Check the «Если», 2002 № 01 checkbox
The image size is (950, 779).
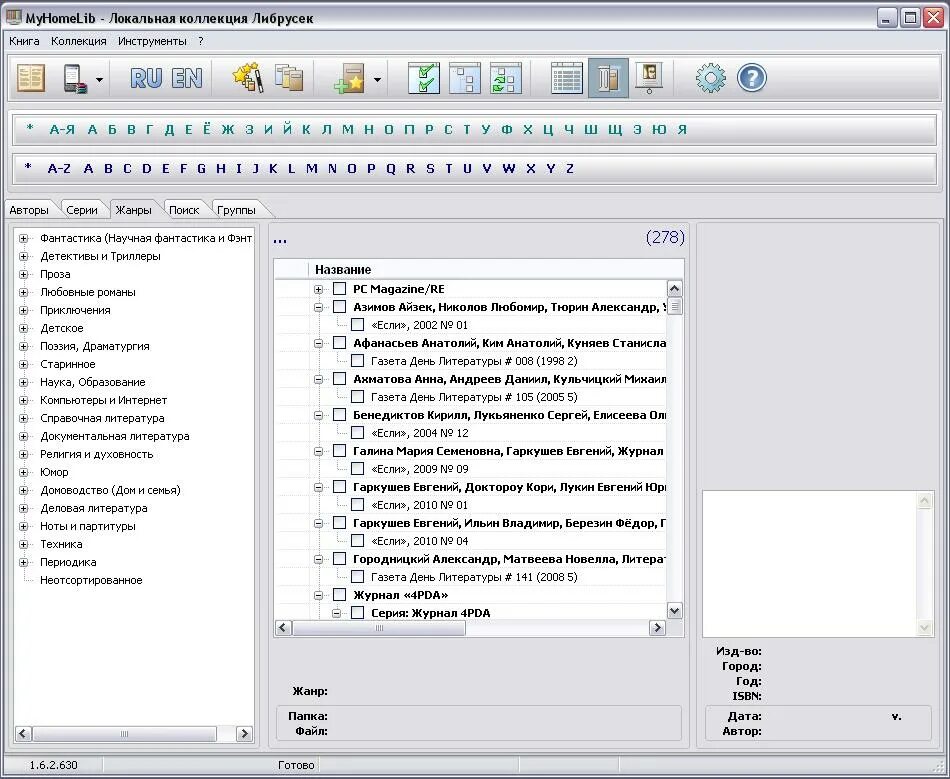(x=357, y=325)
